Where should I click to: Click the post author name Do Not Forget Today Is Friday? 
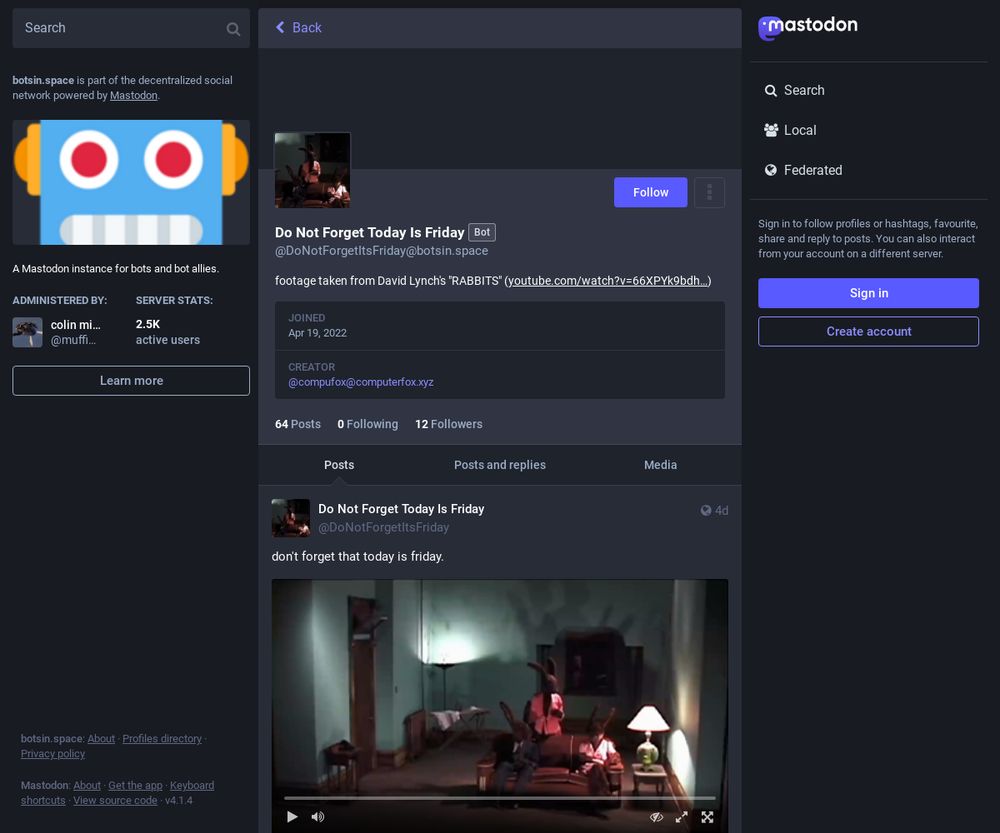click(x=401, y=509)
